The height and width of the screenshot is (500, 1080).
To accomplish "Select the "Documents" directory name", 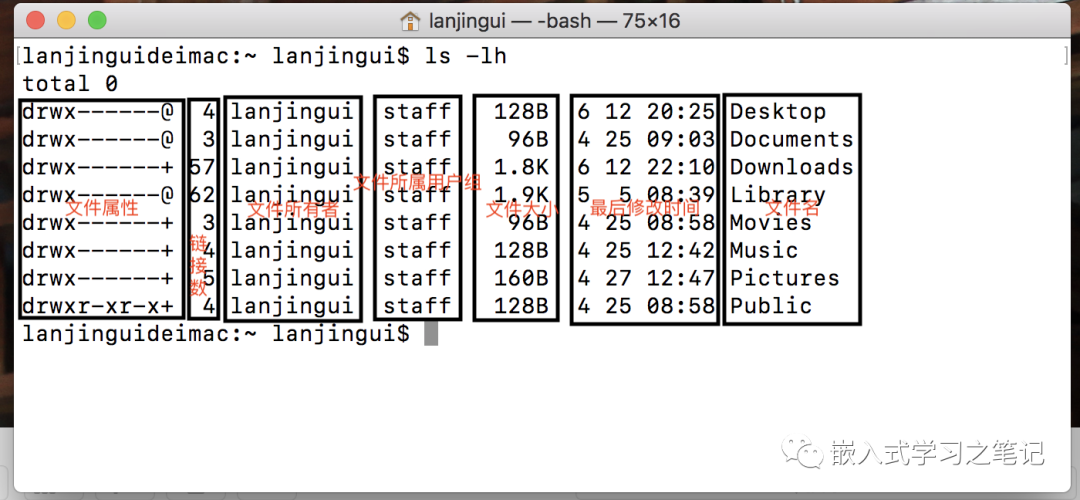I will 791,139.
